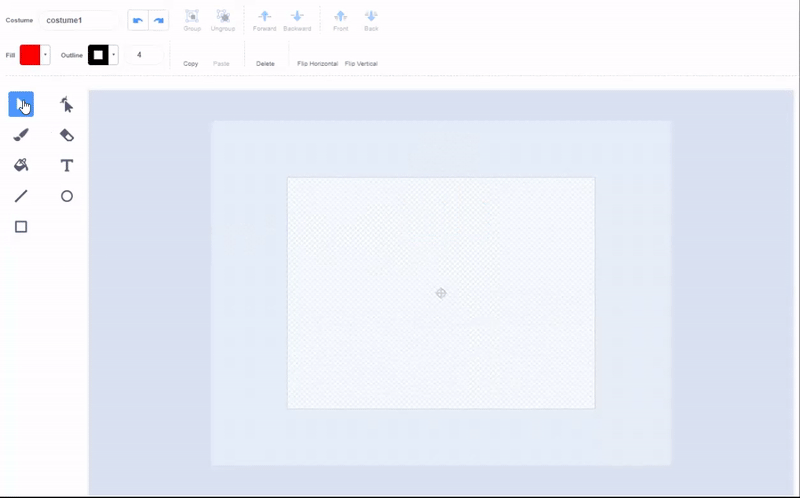Viewport: 800px width, 498px height.
Task: Click Flip Horizontal
Action: point(317,63)
